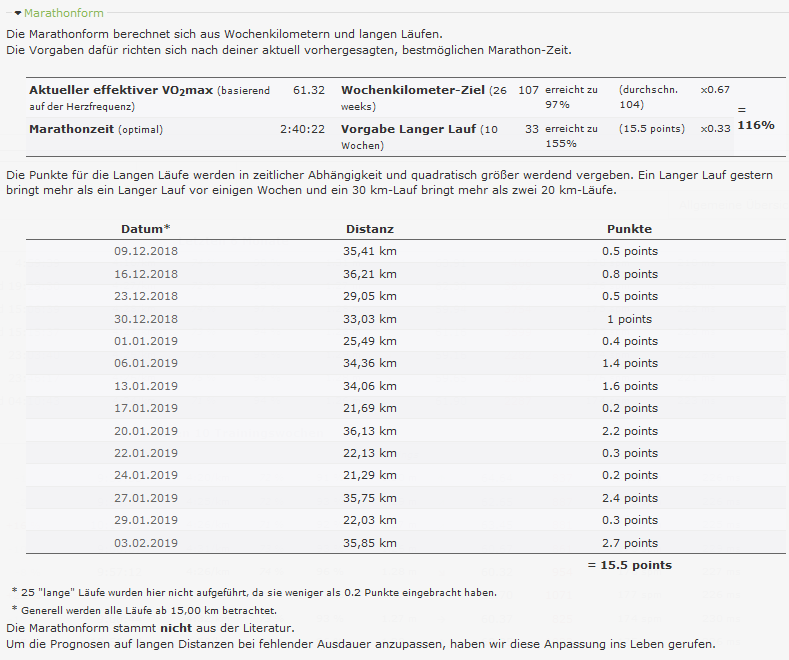Click the 2.7 points value

coord(629,543)
